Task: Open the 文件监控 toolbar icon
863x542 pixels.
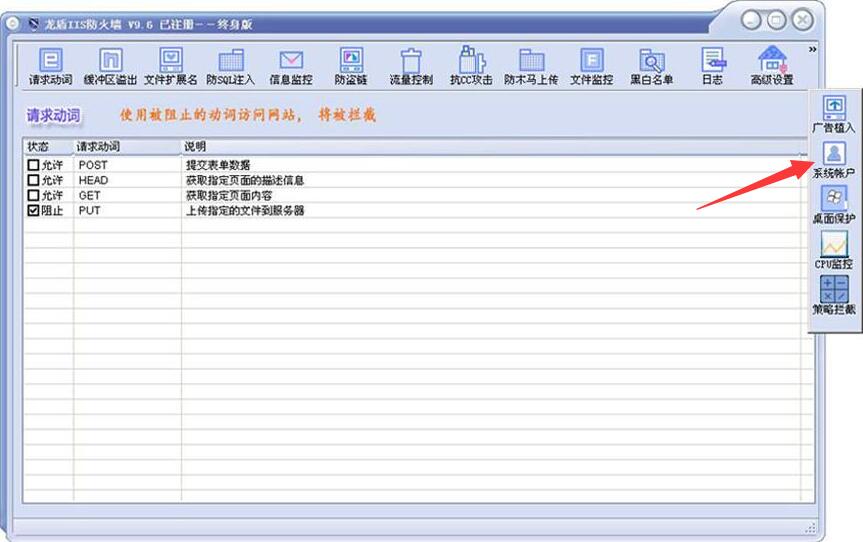Action: (592, 67)
